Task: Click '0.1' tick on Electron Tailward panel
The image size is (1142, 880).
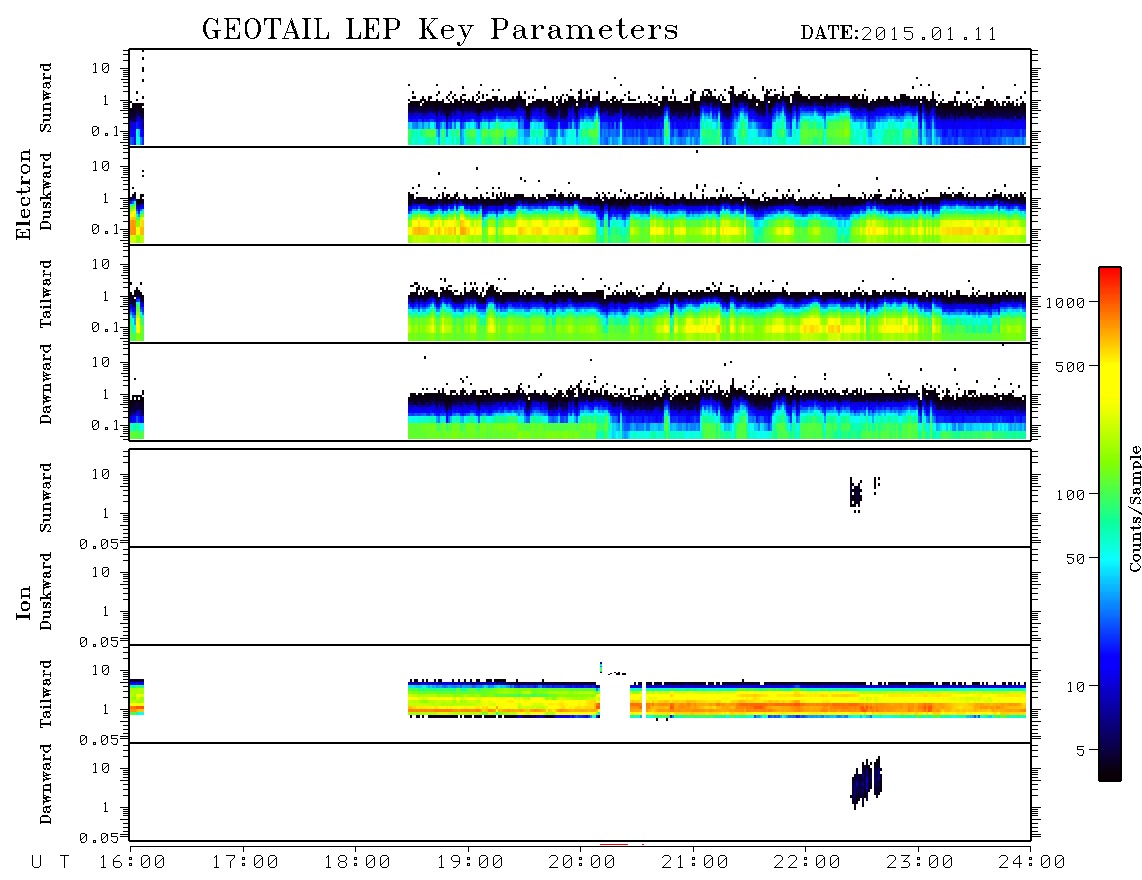Action: point(104,327)
